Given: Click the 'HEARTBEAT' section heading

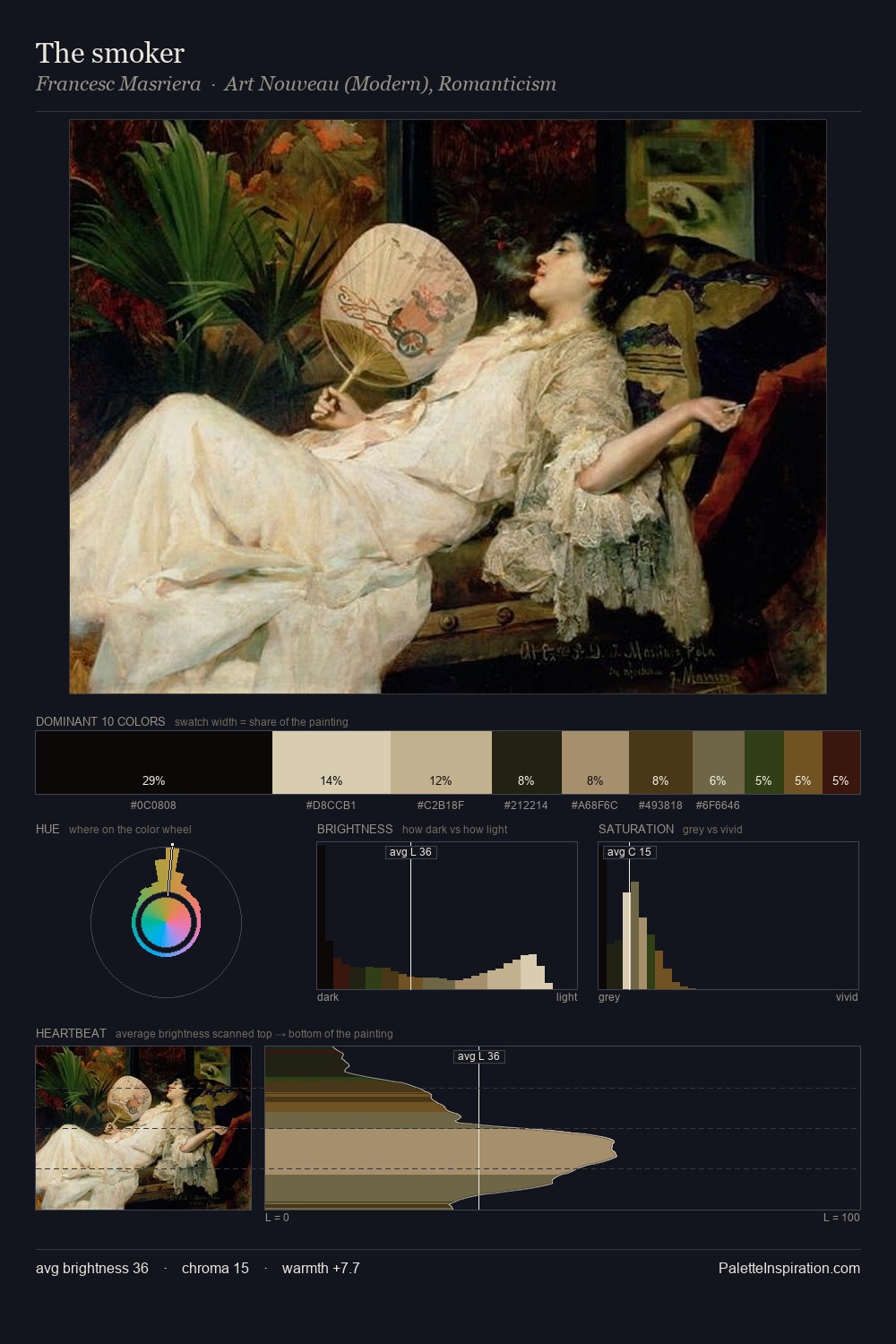Looking at the screenshot, I should (x=71, y=1033).
